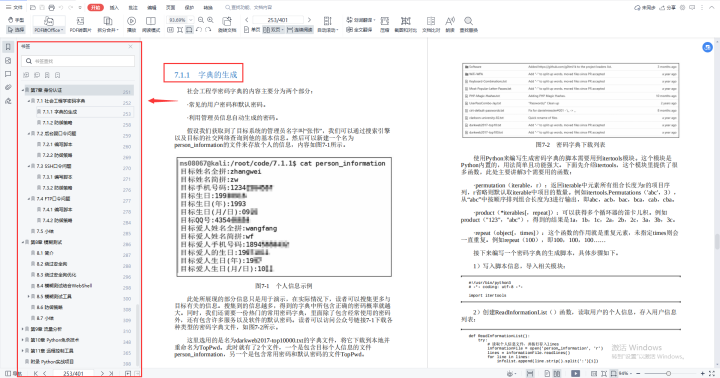Click the 旋转文档 rotate document tool

point(227,24)
